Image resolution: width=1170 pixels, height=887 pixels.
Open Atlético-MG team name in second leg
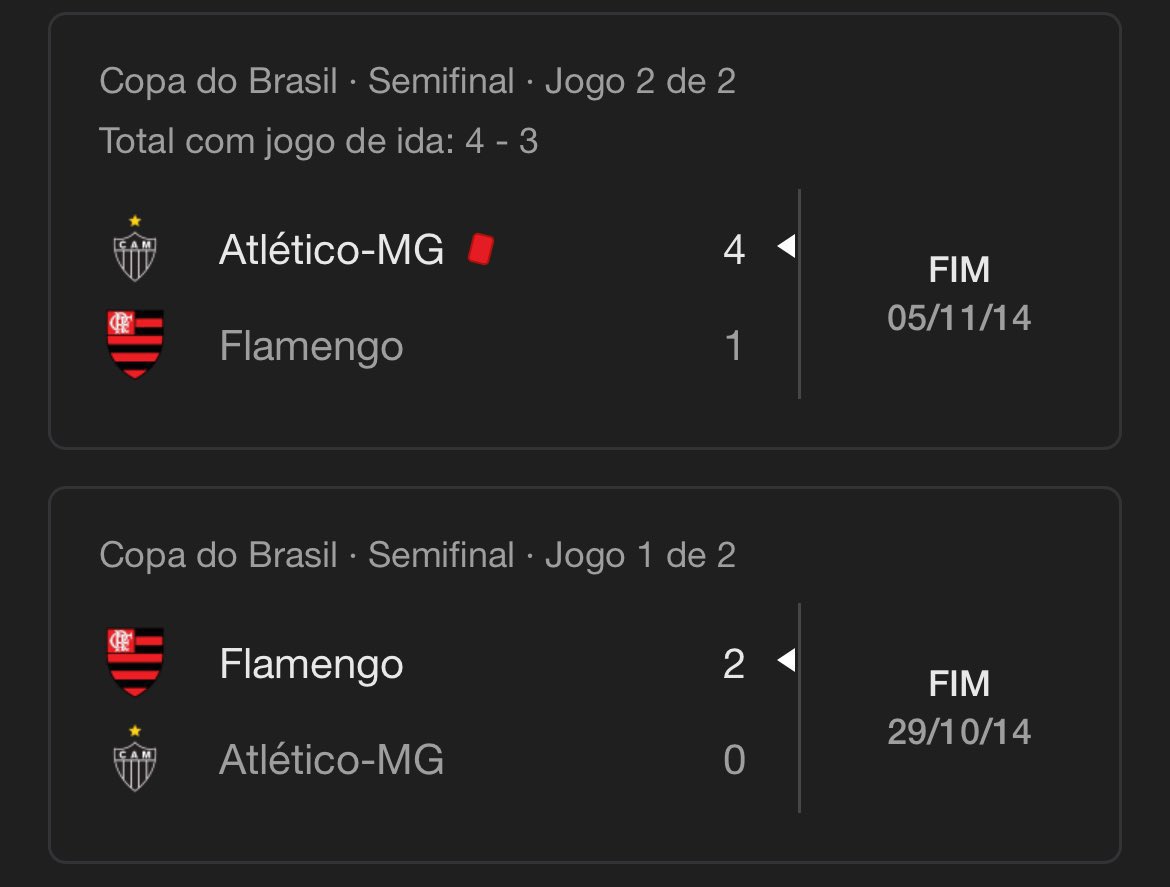[x=331, y=249]
